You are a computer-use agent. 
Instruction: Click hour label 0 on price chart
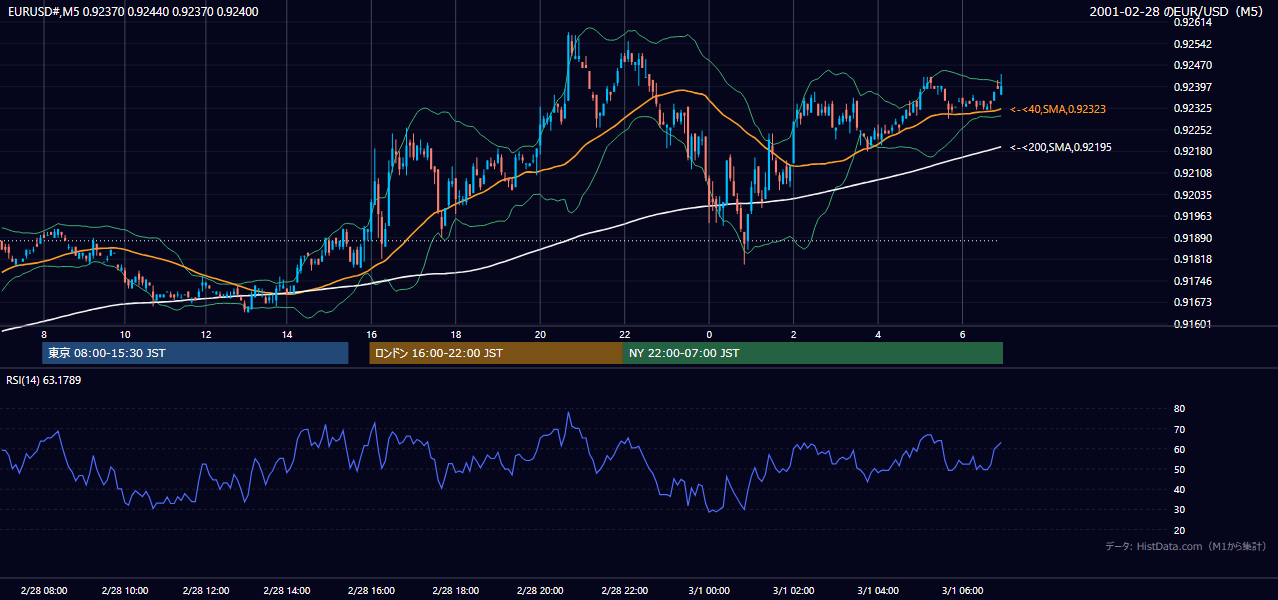[x=709, y=334]
